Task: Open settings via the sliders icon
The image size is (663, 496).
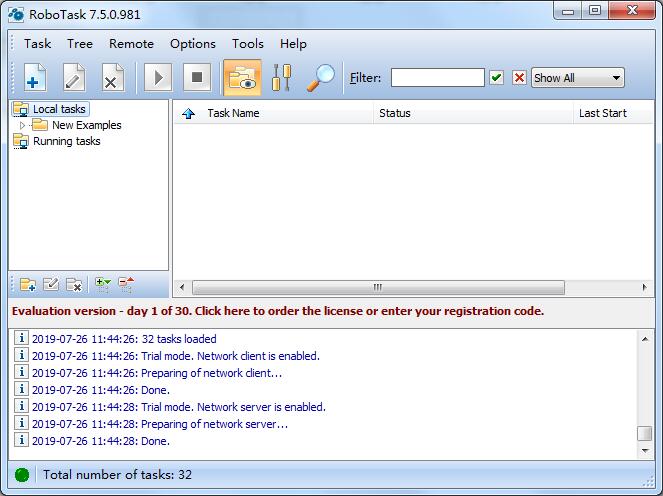Action: coord(282,77)
